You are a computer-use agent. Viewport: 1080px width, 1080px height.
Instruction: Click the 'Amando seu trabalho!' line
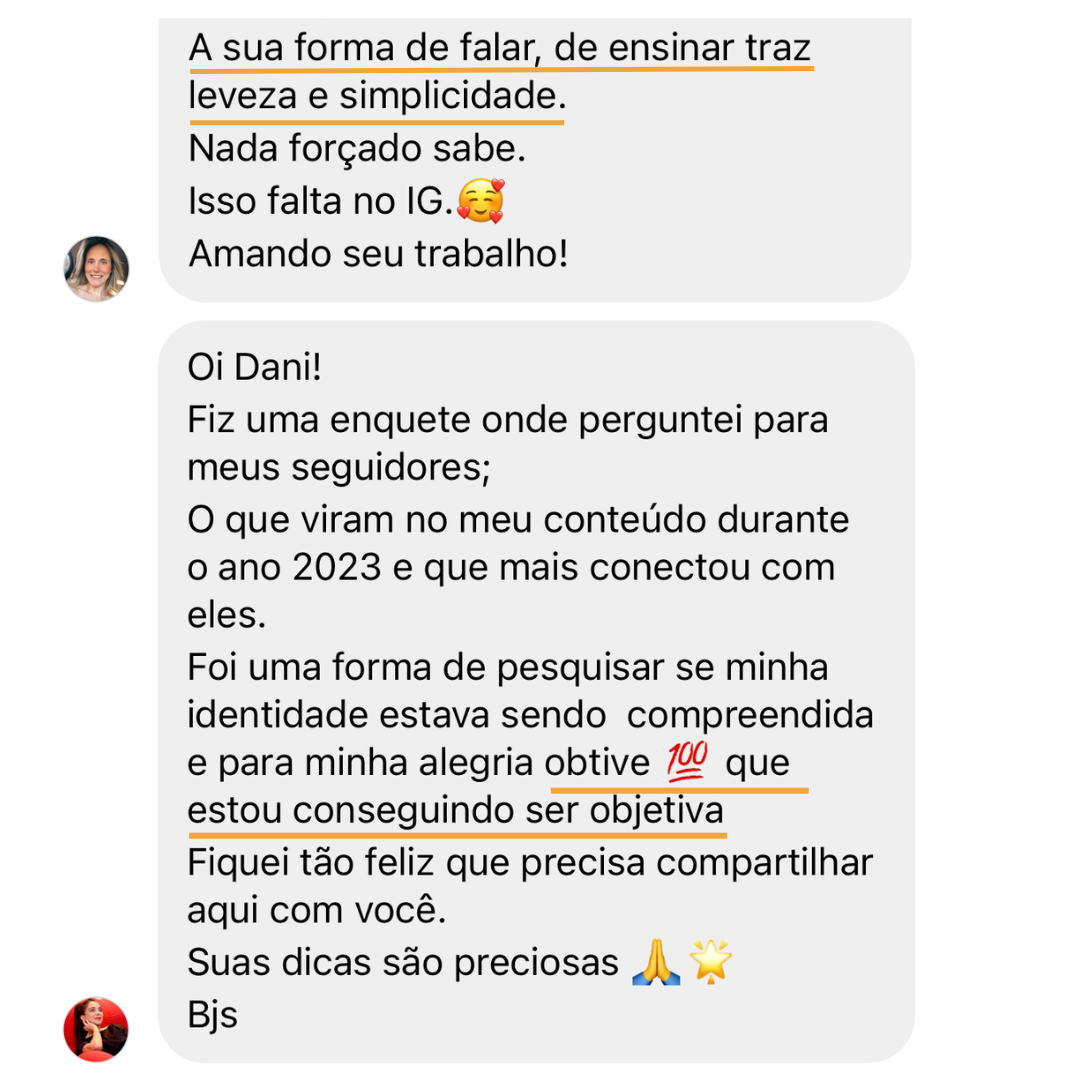point(378,253)
